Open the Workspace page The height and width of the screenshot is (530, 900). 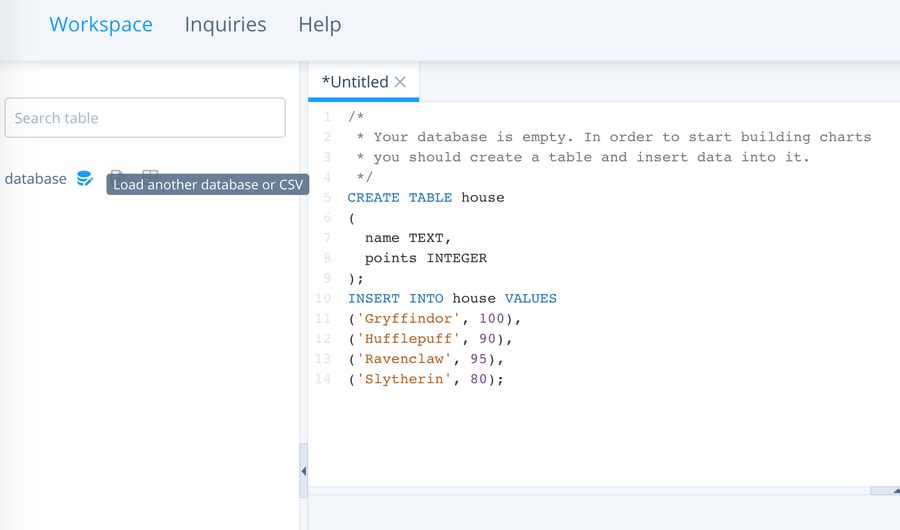pos(101,25)
